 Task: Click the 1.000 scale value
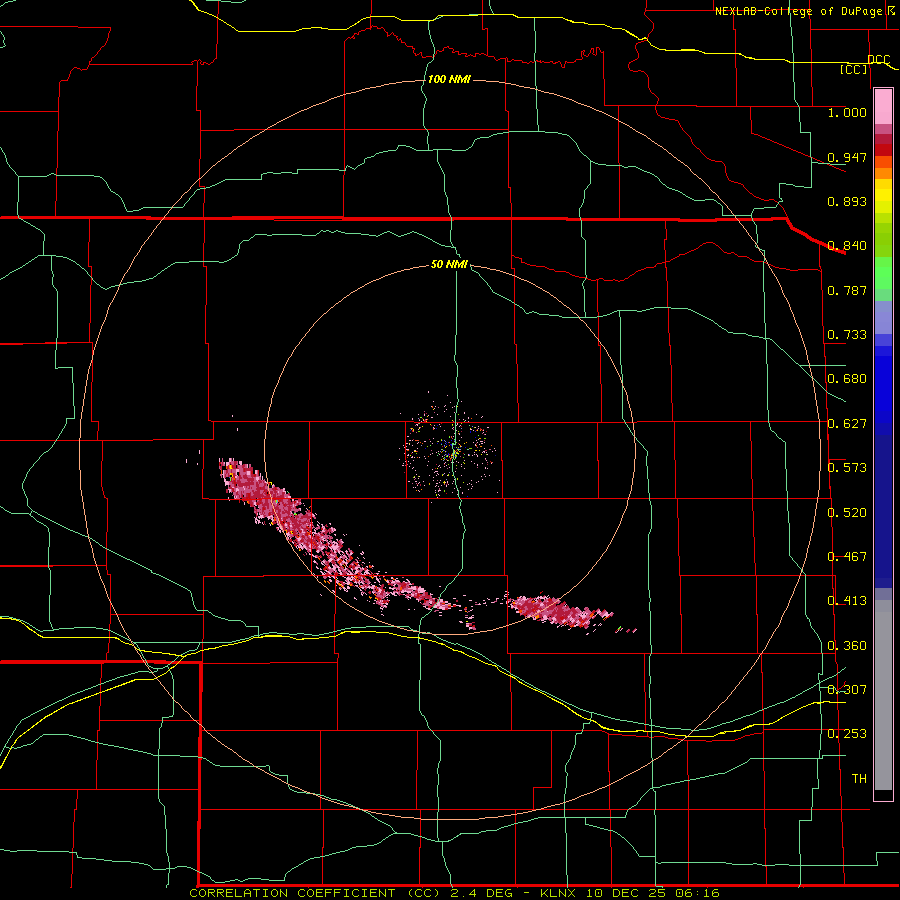click(x=847, y=112)
